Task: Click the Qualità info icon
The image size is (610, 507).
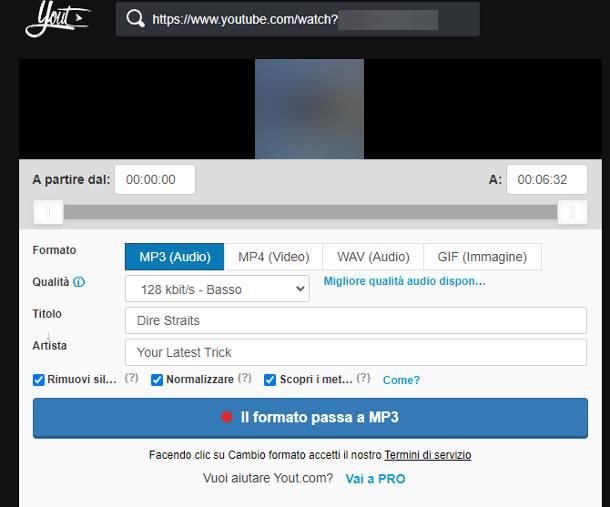Action: click(79, 282)
